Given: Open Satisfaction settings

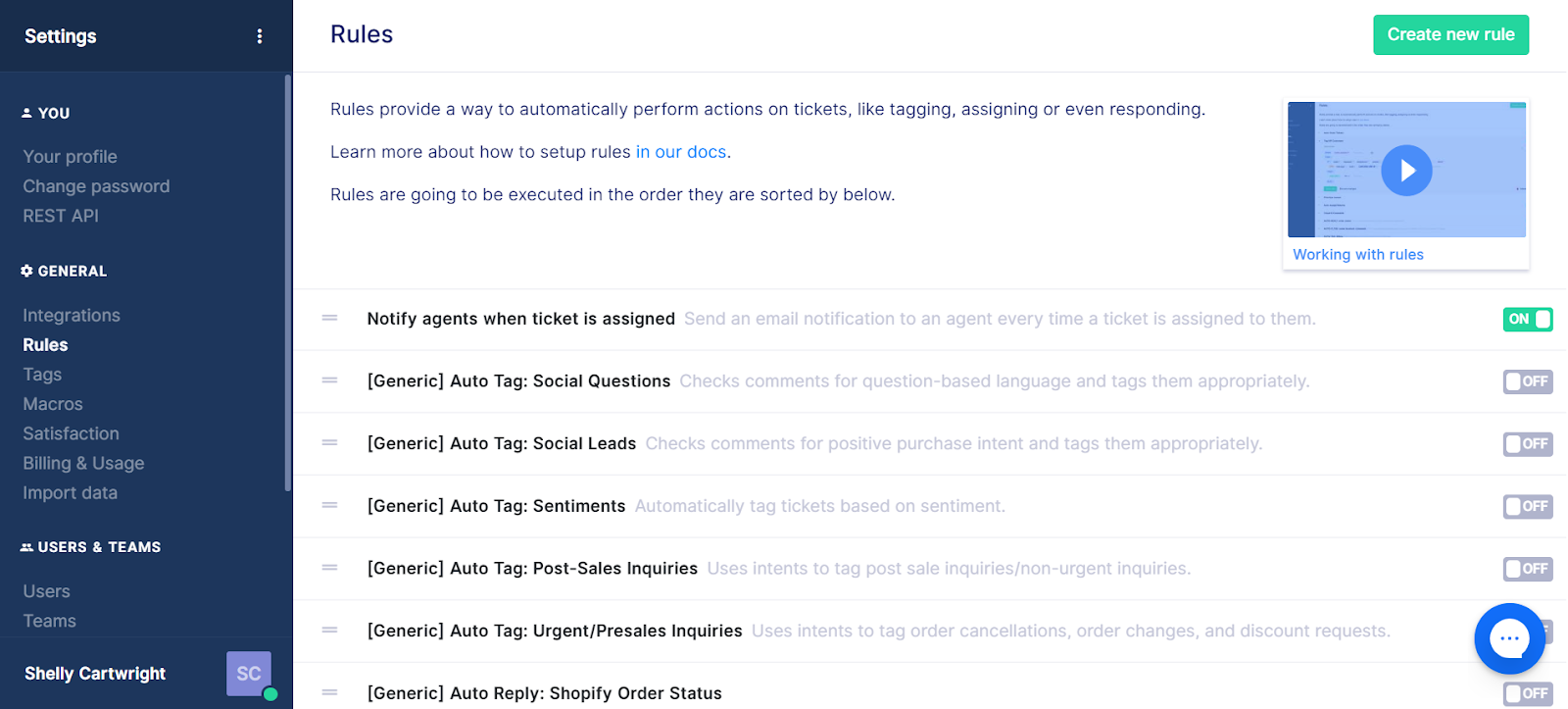Looking at the screenshot, I should [71, 433].
